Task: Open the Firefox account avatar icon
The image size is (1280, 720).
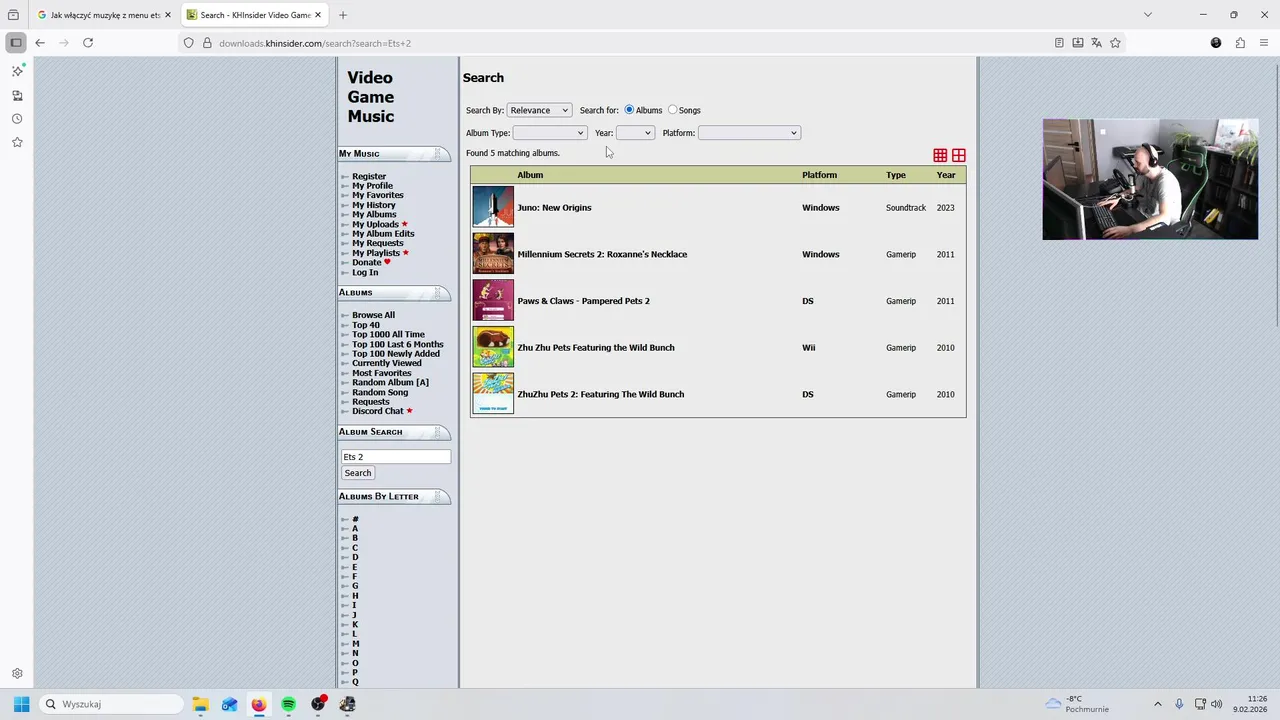Action: (1216, 43)
